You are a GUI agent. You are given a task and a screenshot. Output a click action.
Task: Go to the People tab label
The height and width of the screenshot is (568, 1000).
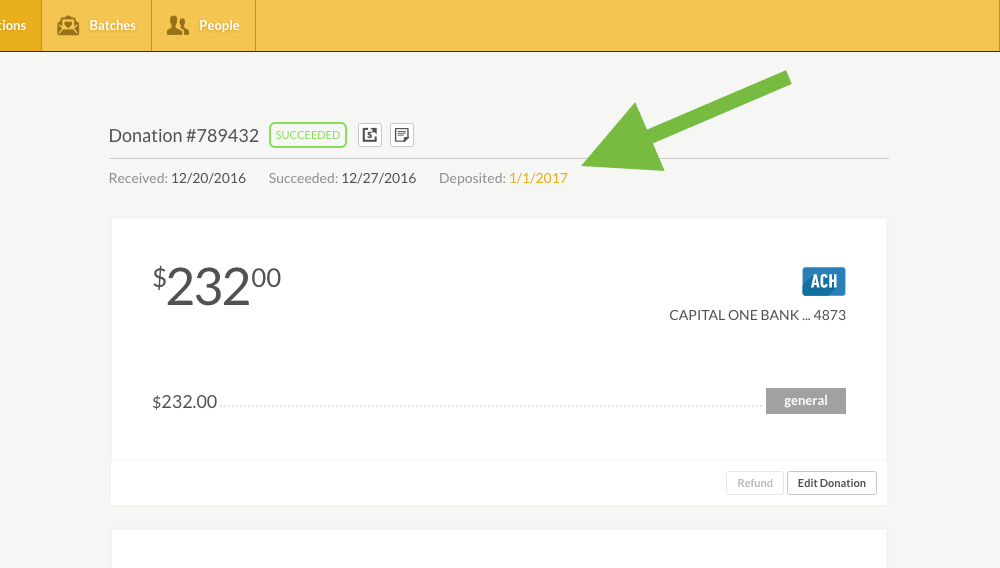click(219, 25)
